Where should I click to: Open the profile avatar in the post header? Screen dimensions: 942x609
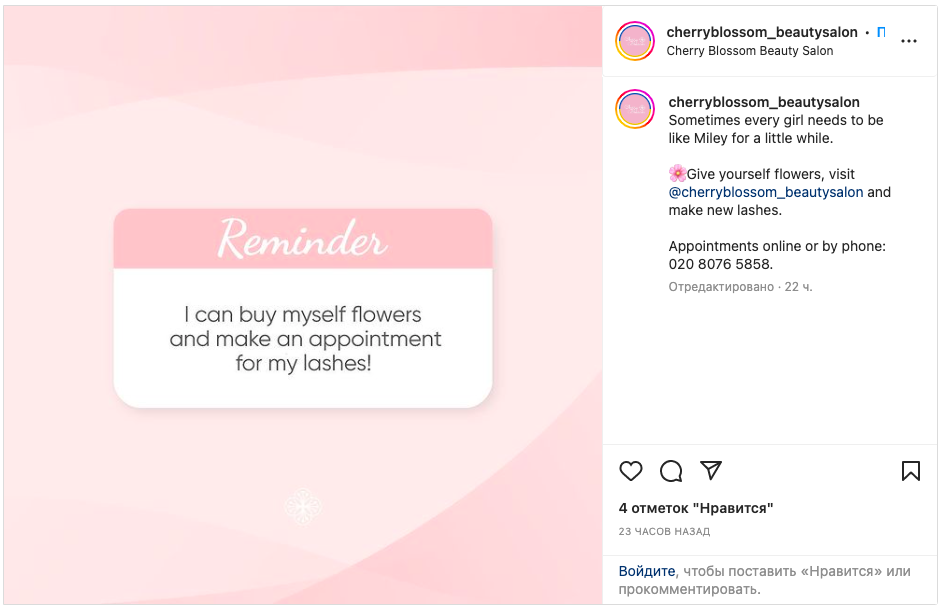coord(635,41)
